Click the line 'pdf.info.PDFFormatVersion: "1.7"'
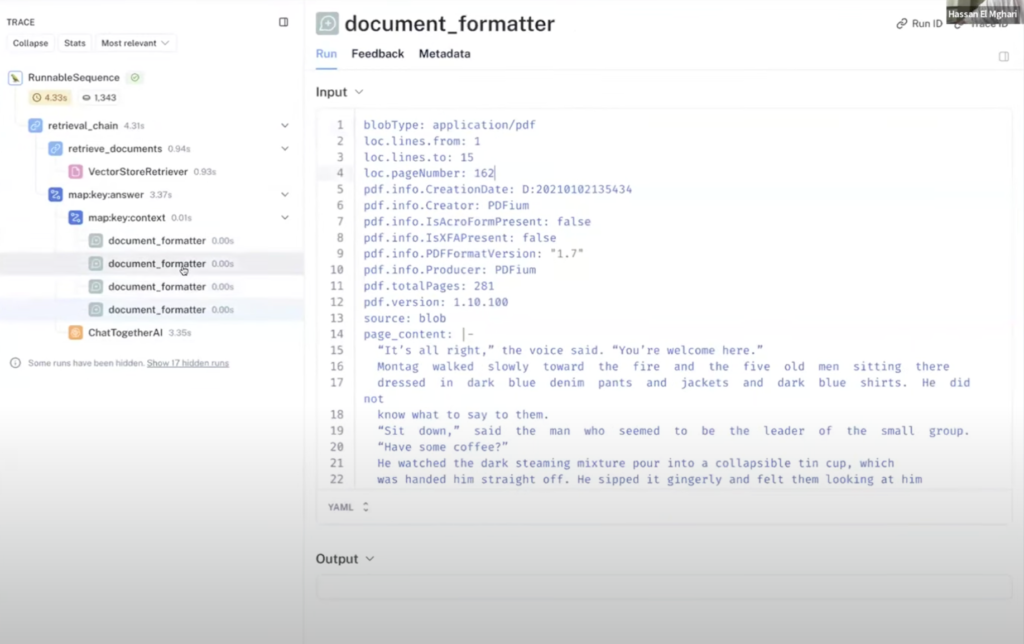The height and width of the screenshot is (644, 1024). [x=473, y=253]
